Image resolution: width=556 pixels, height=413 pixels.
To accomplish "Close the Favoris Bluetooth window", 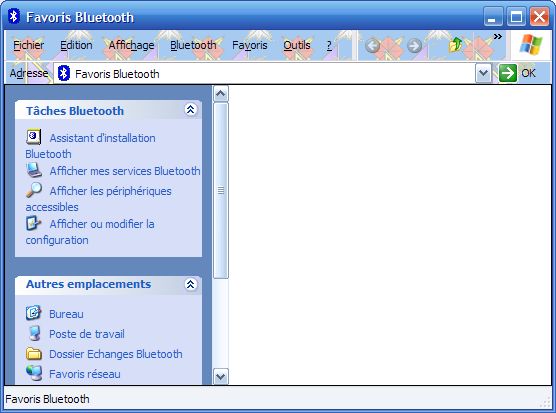I will (539, 17).
